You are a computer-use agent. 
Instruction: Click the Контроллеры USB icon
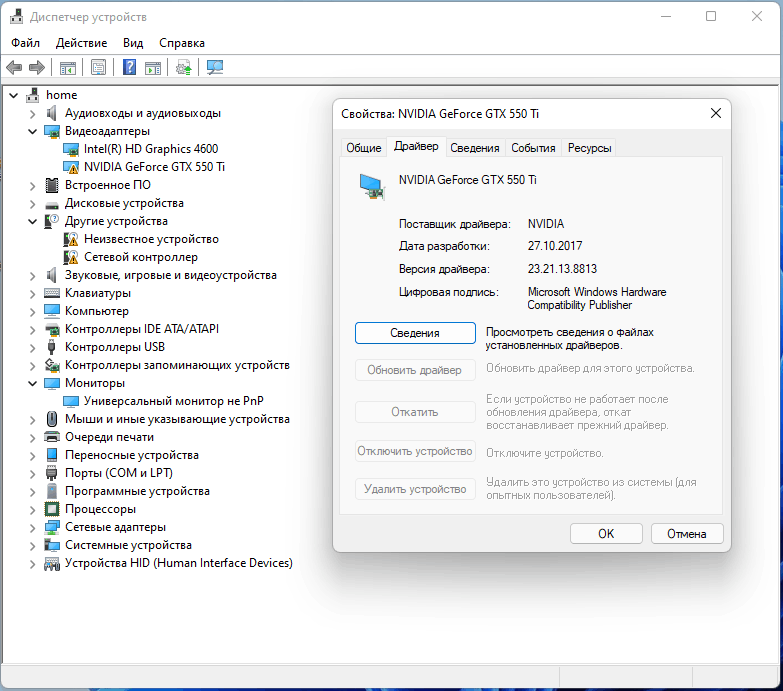coord(51,347)
